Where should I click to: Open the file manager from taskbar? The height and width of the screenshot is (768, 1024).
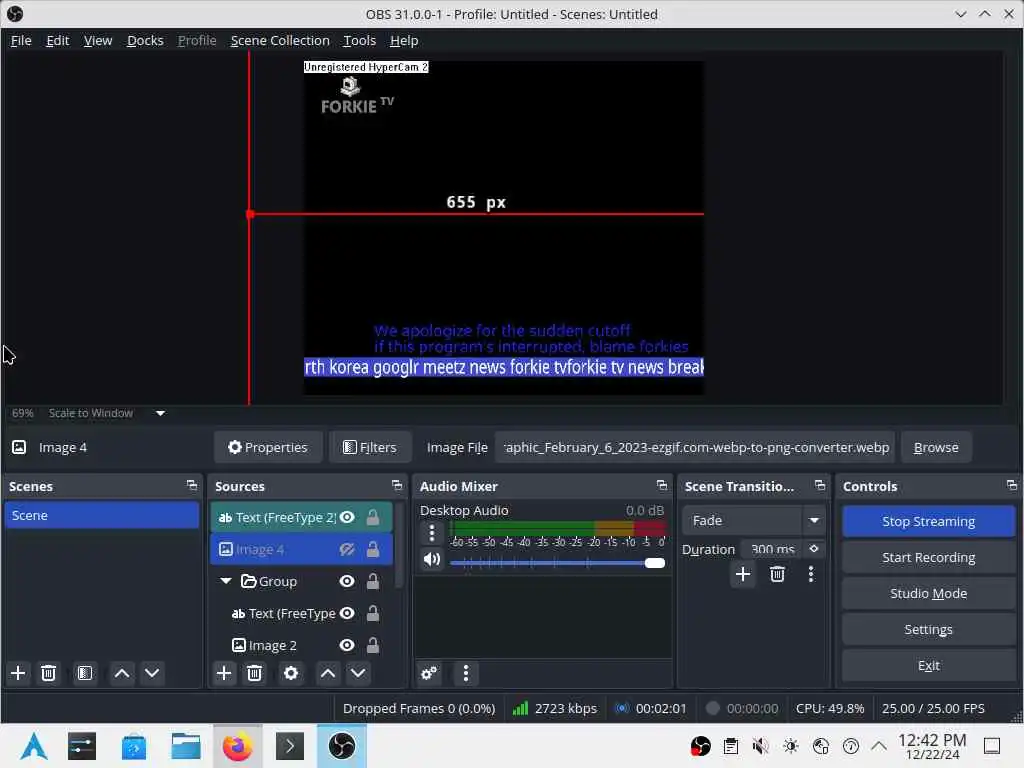[185, 746]
